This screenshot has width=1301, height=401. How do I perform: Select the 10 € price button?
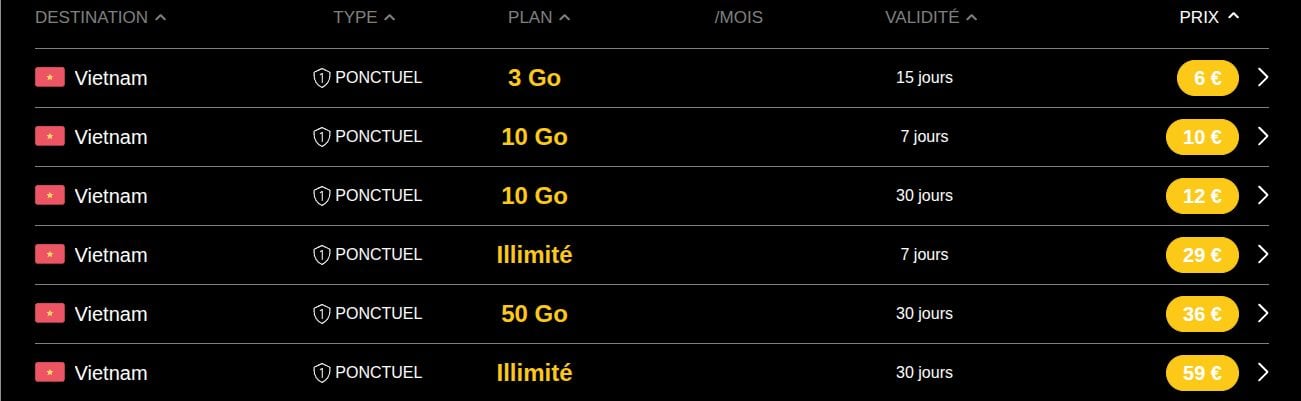tap(1202, 137)
